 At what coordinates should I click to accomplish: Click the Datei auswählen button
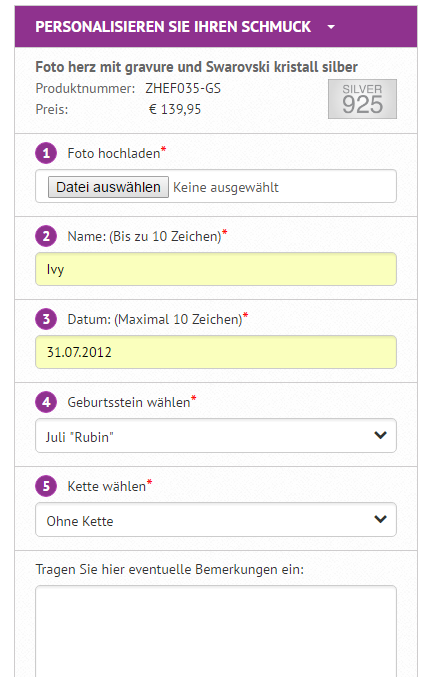tap(108, 187)
